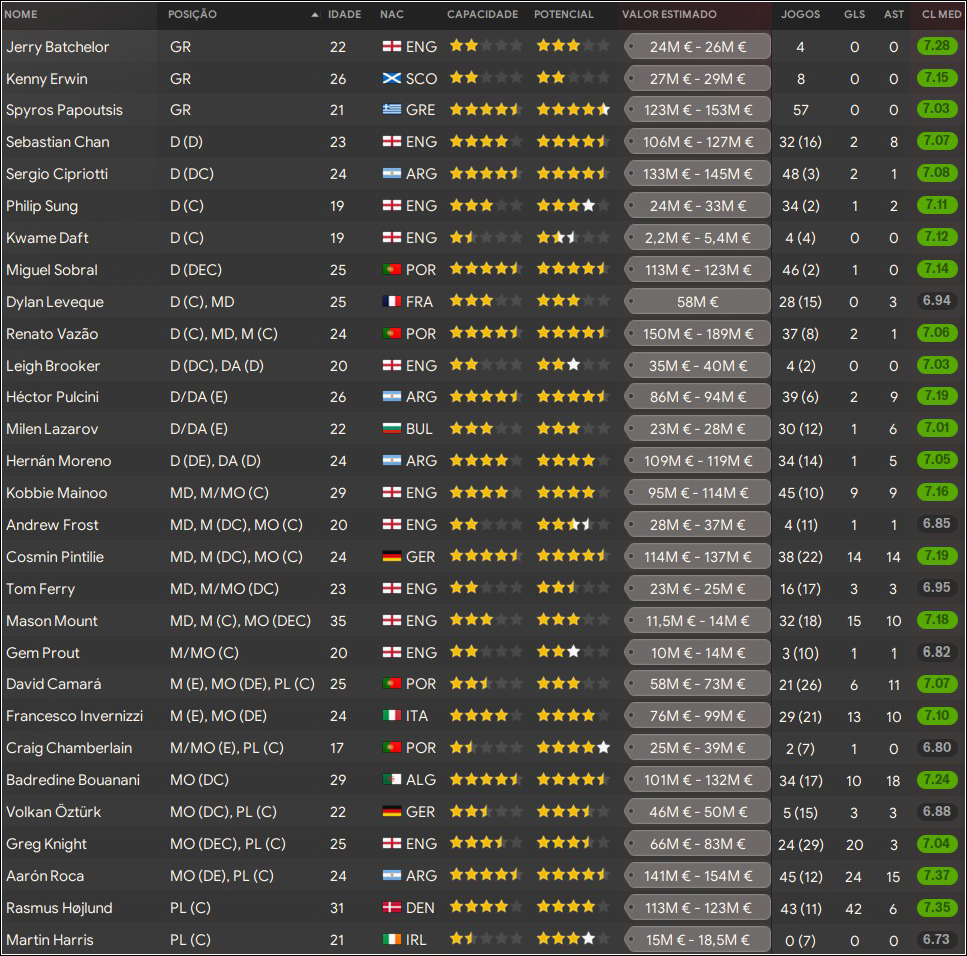Open player Aarón Roca
Image resolution: width=967 pixels, height=956 pixels.
coord(45,876)
